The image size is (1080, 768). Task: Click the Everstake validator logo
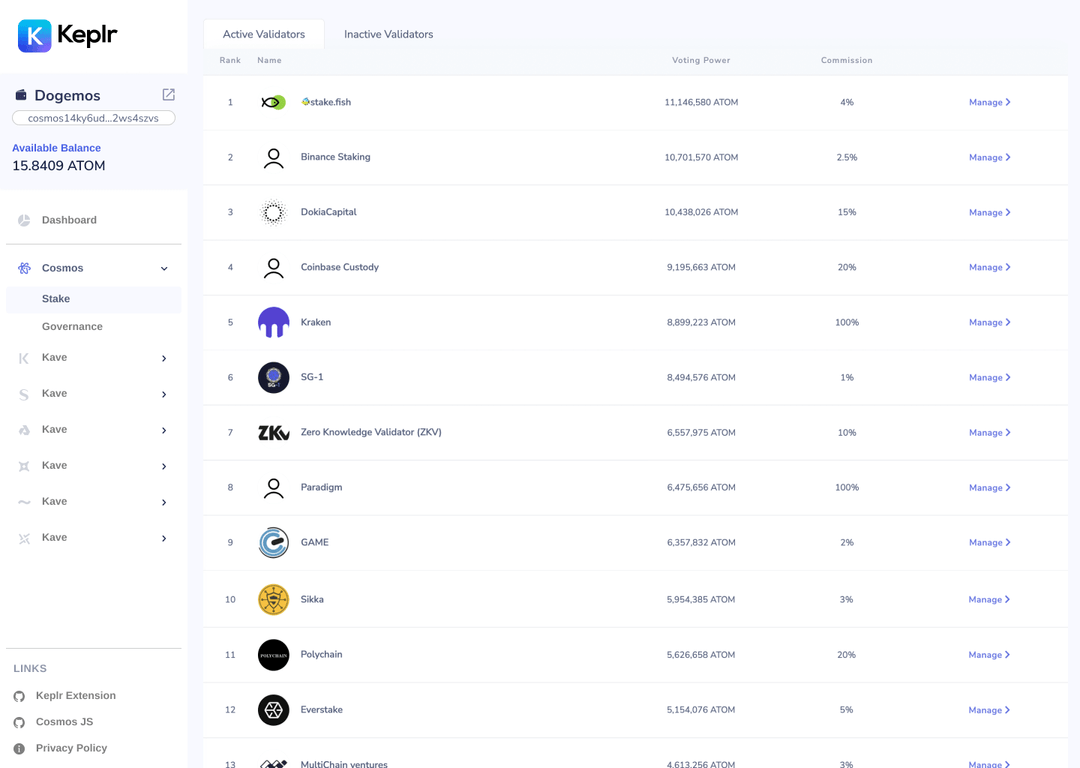tap(272, 710)
